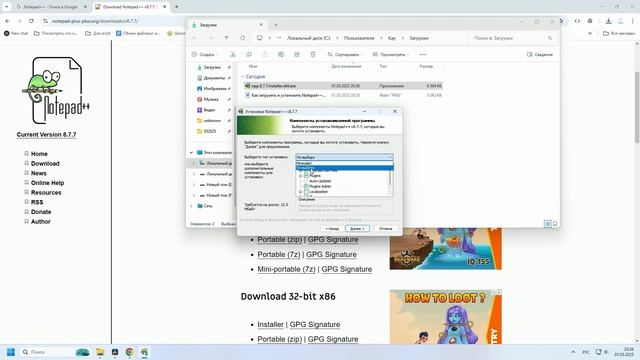The width and height of the screenshot is (640, 360).
Task: Click the Сведения details button in Explorer
Action: click(540, 54)
